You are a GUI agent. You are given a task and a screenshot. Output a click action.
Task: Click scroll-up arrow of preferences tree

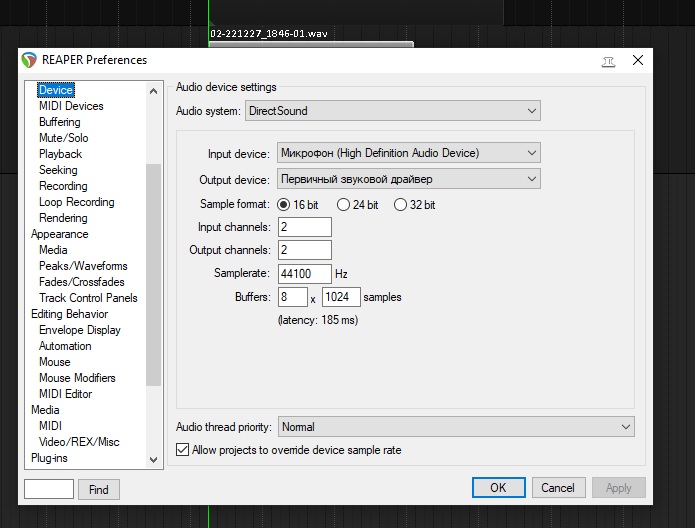153,91
